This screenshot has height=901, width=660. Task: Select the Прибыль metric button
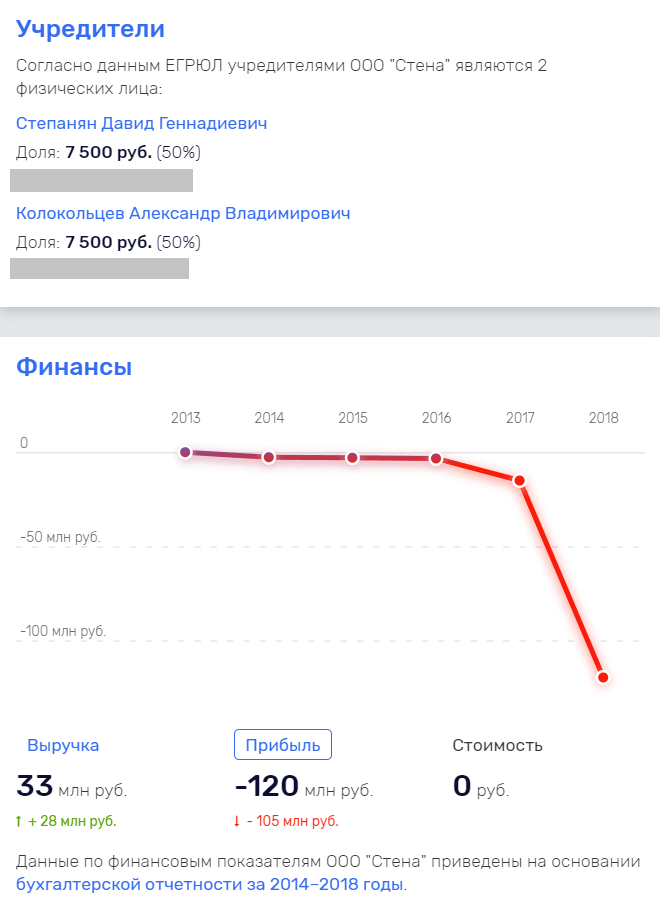click(x=283, y=744)
